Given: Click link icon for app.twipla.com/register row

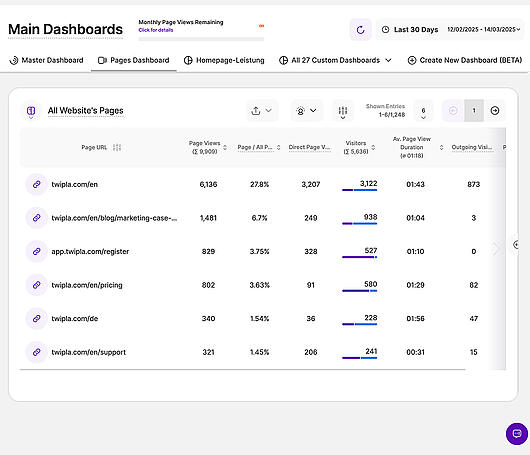Looking at the screenshot, I should point(37,251).
